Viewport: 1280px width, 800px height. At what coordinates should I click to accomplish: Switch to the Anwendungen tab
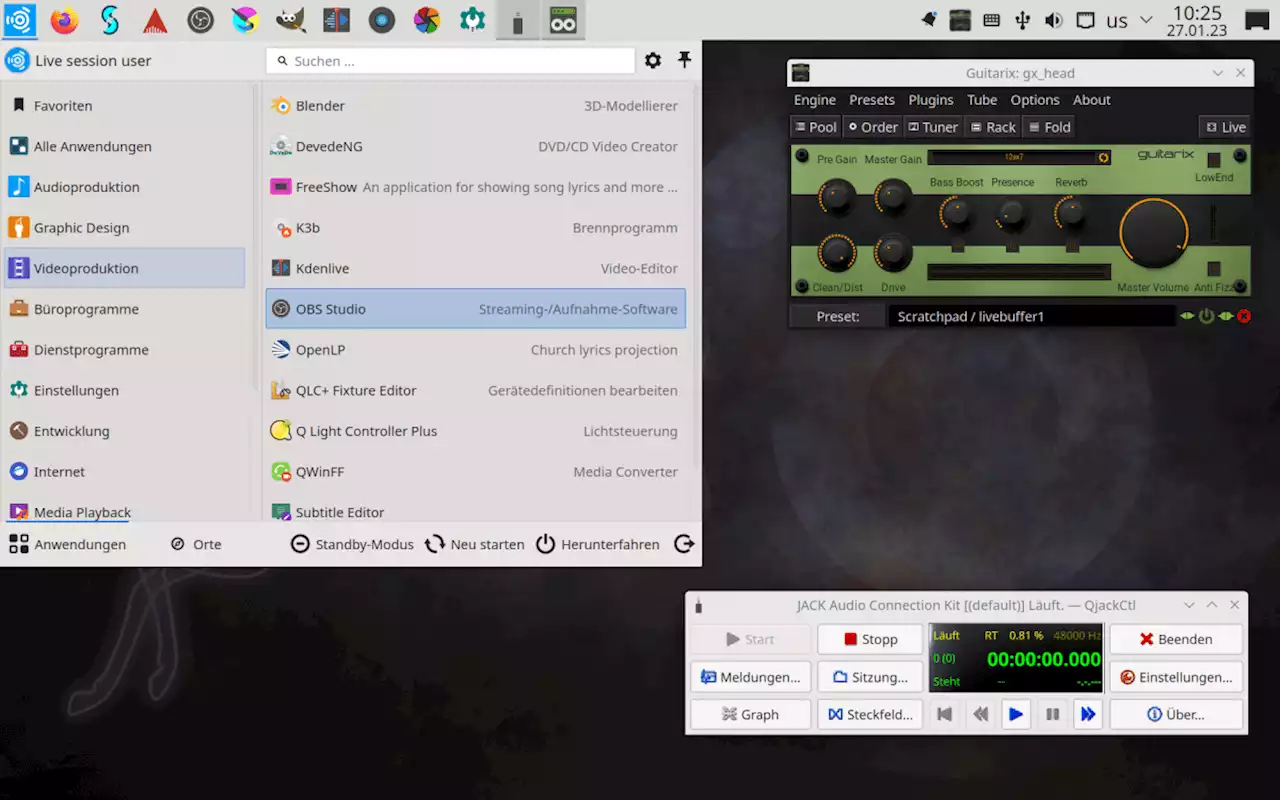click(68, 545)
